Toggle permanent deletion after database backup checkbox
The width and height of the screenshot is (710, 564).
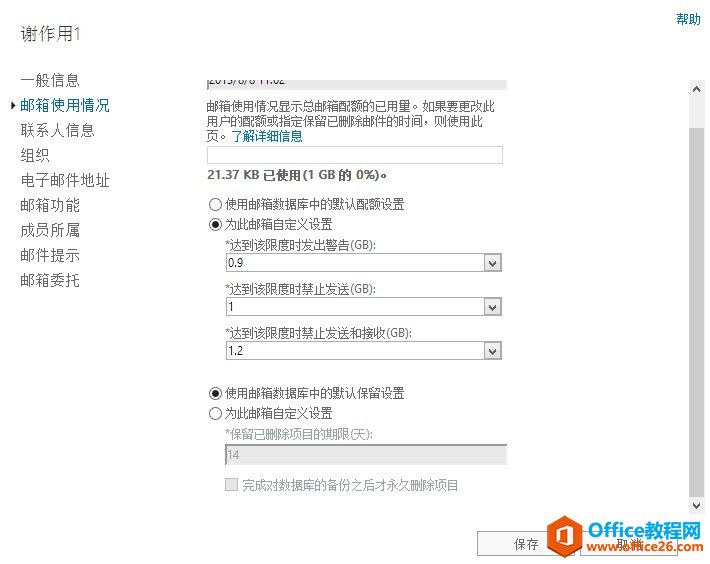[232, 485]
